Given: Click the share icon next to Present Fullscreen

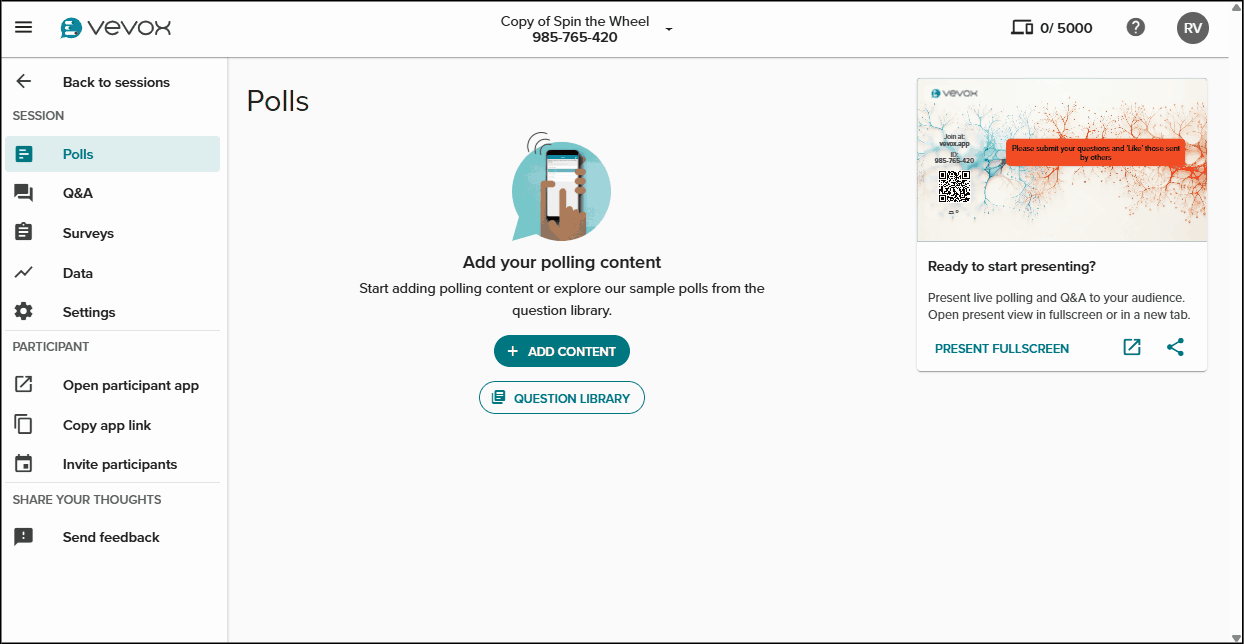Looking at the screenshot, I should click(1175, 347).
